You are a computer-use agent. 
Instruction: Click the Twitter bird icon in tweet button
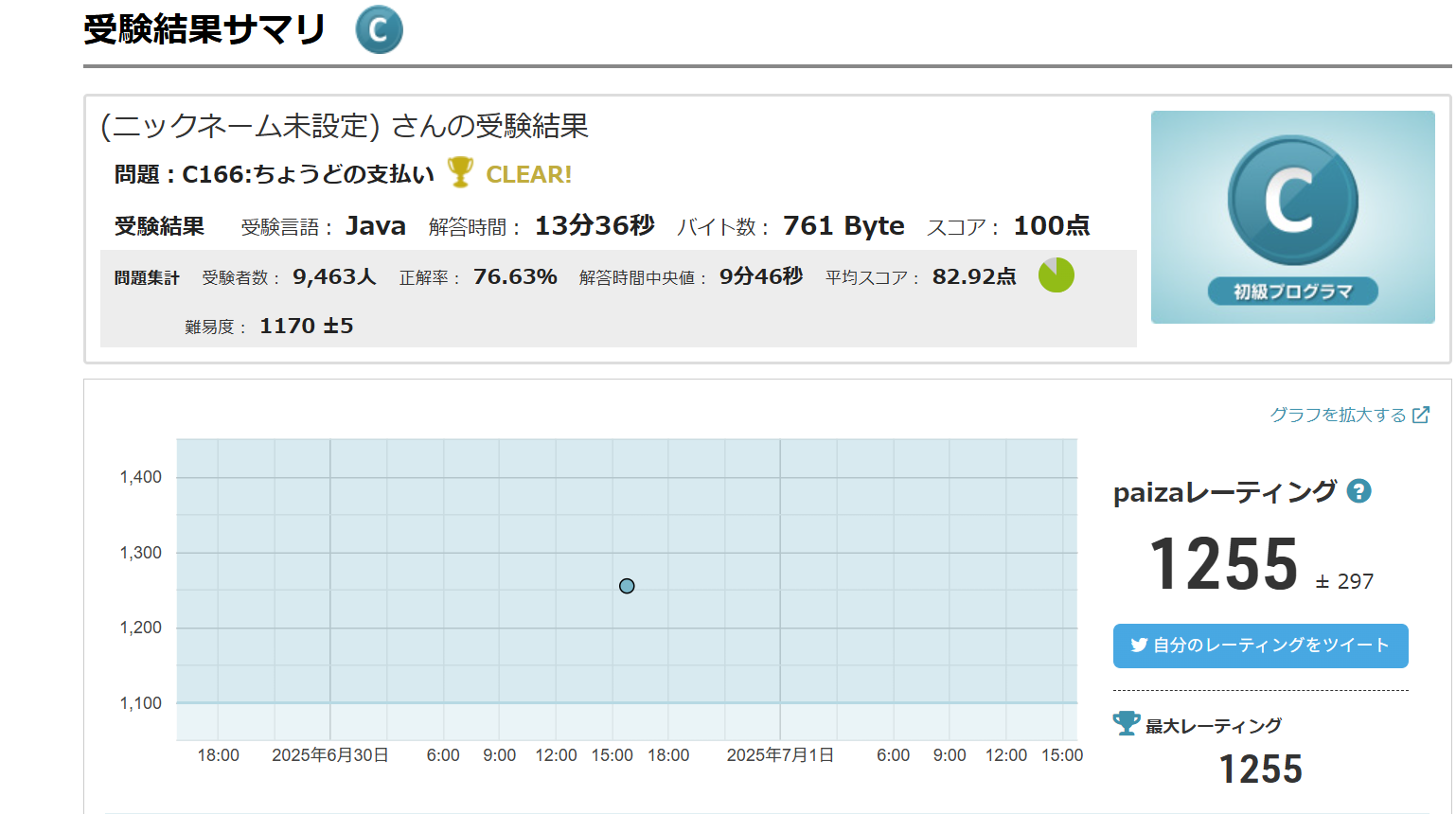[1139, 646]
